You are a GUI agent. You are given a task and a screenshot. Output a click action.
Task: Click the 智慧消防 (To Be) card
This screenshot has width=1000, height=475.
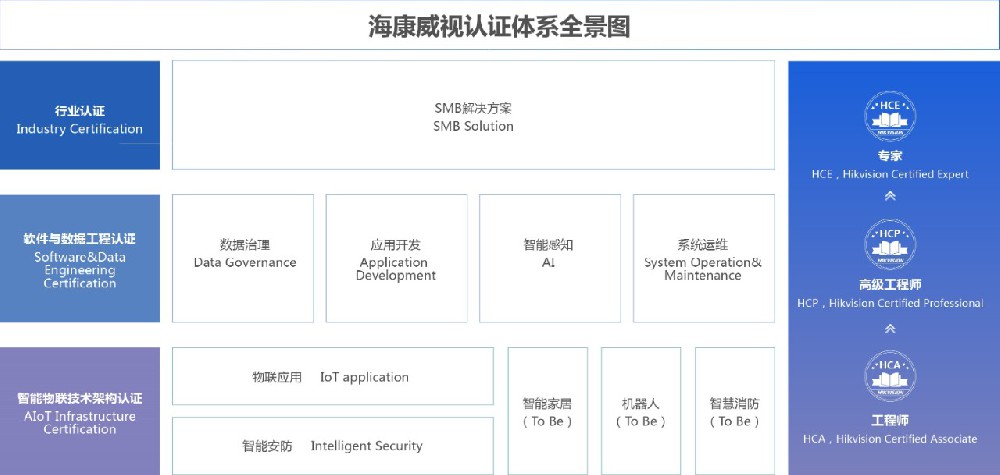tap(735, 411)
